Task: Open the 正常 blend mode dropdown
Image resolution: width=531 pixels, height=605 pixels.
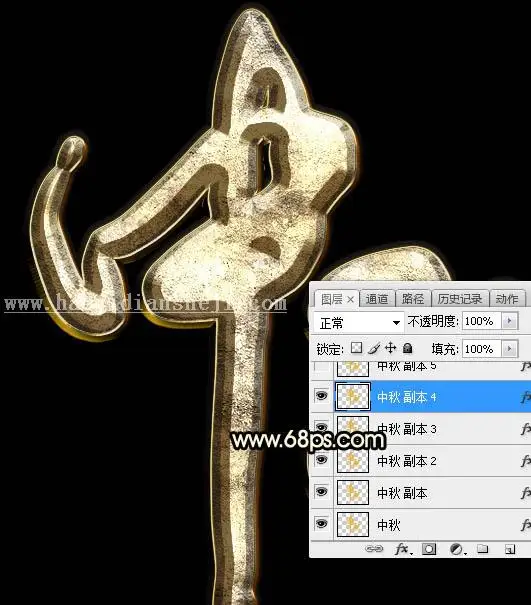Action: coord(359,322)
